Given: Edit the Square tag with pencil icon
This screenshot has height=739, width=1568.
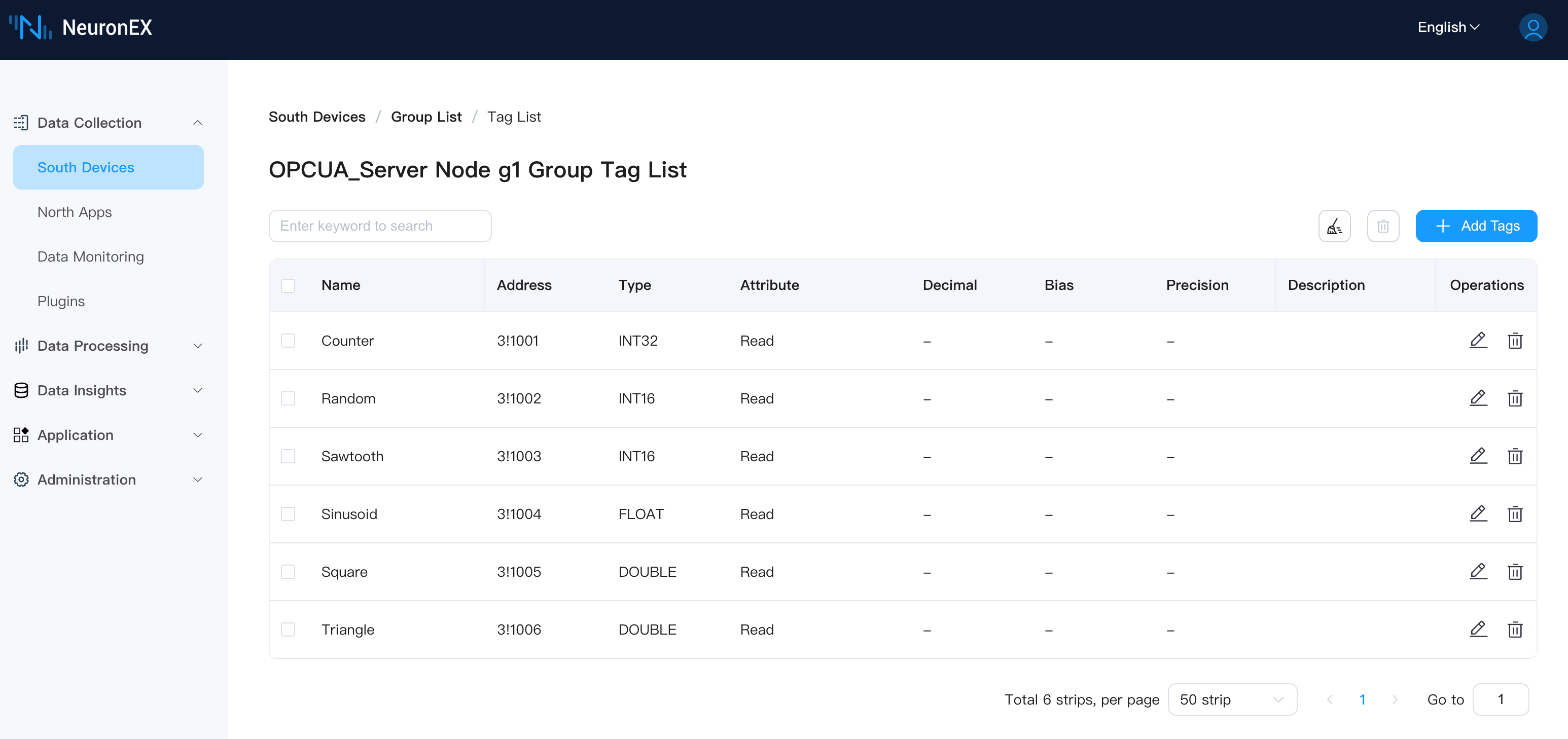Looking at the screenshot, I should click(1478, 572).
